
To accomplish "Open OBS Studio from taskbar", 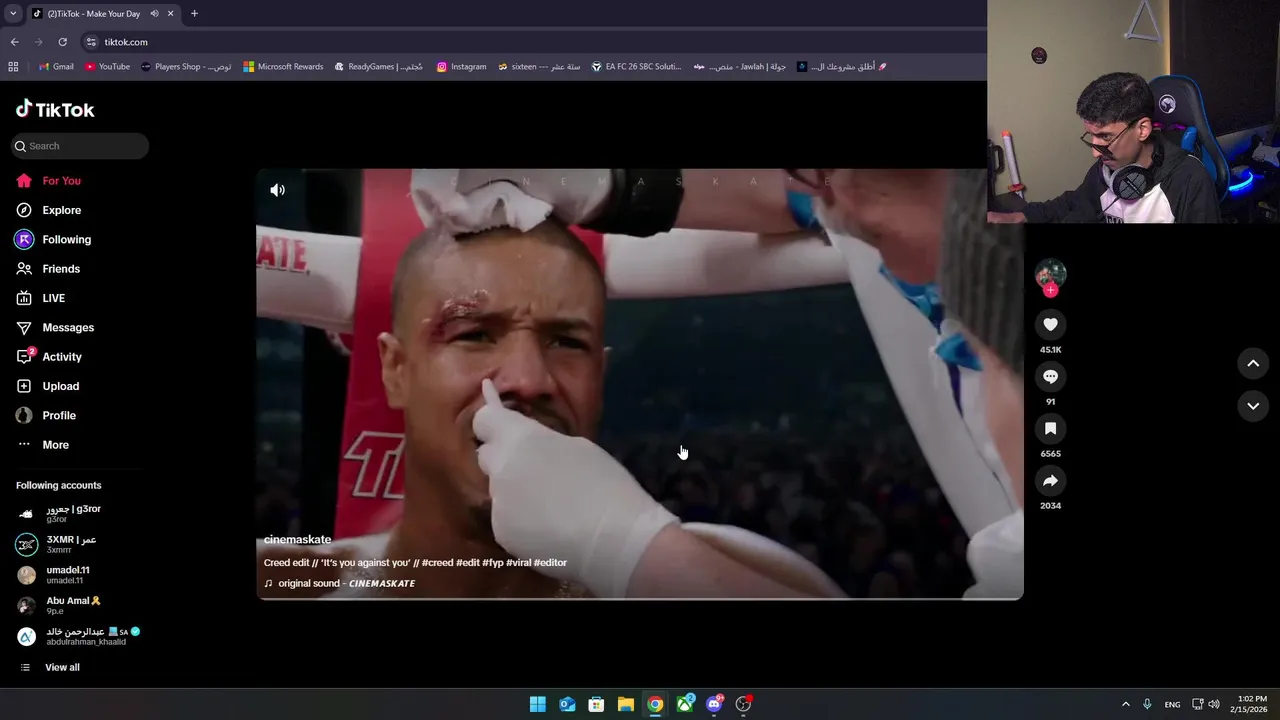I will 743,704.
